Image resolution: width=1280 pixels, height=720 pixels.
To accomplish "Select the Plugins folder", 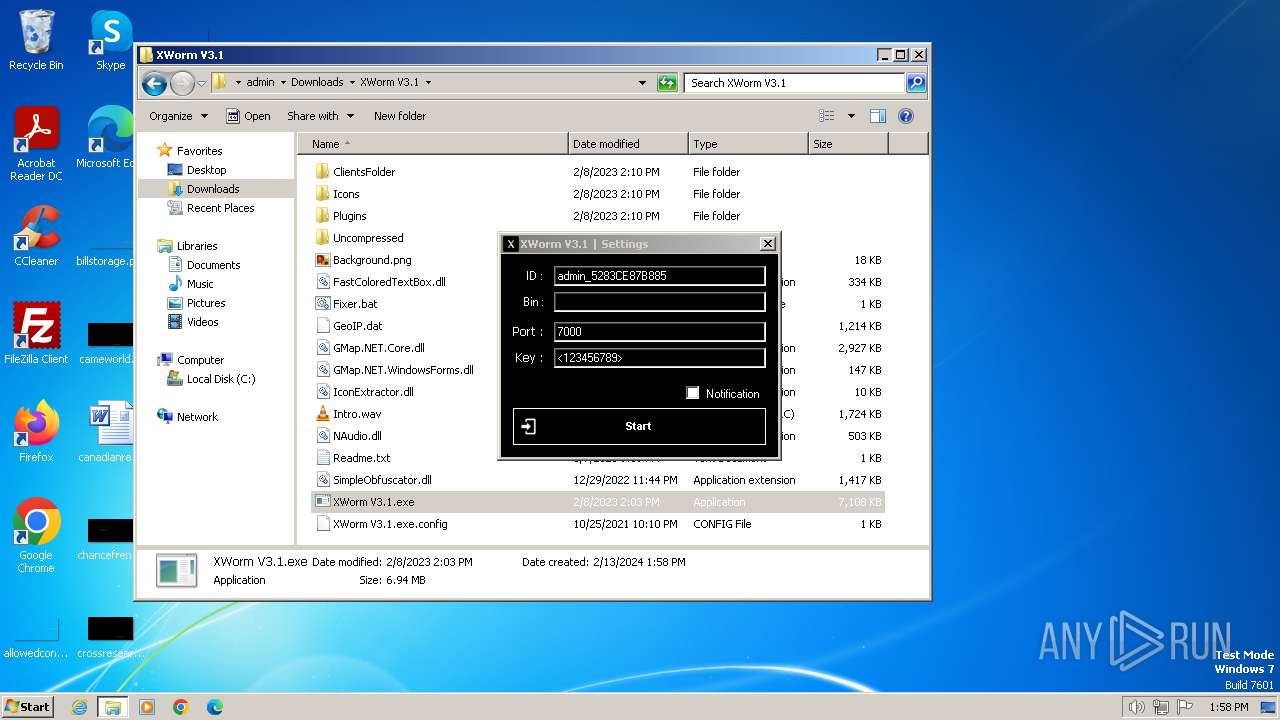I will coord(349,216).
